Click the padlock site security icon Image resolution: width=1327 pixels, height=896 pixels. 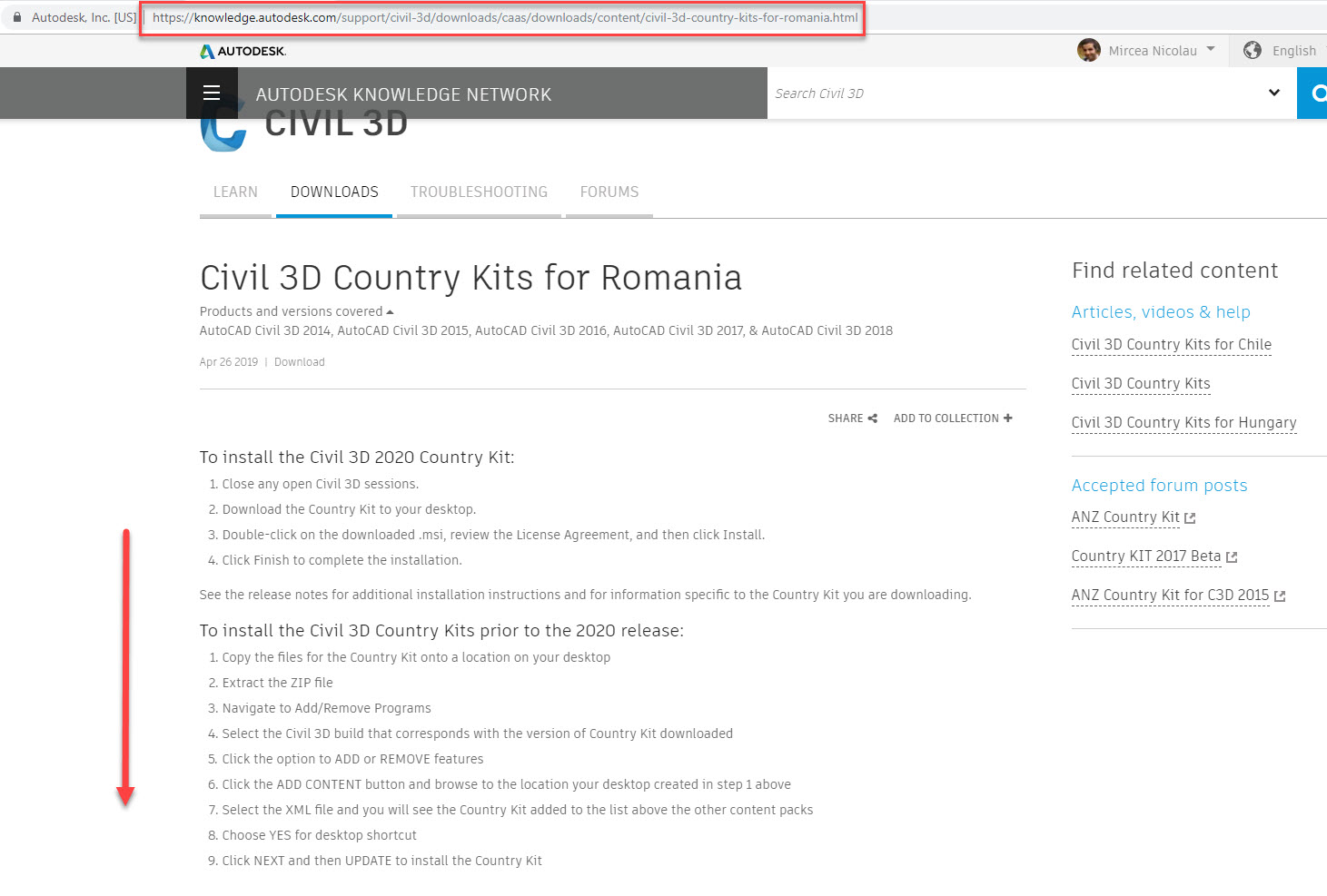click(16, 17)
